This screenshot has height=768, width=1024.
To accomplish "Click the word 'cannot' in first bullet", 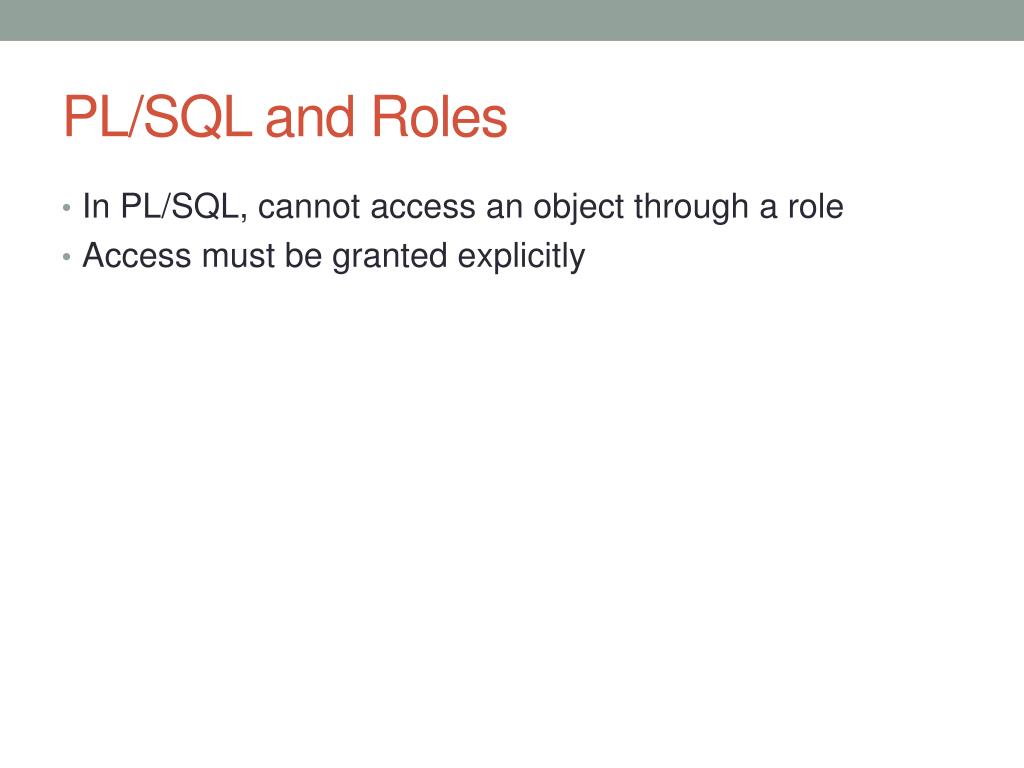I will tap(309, 207).
